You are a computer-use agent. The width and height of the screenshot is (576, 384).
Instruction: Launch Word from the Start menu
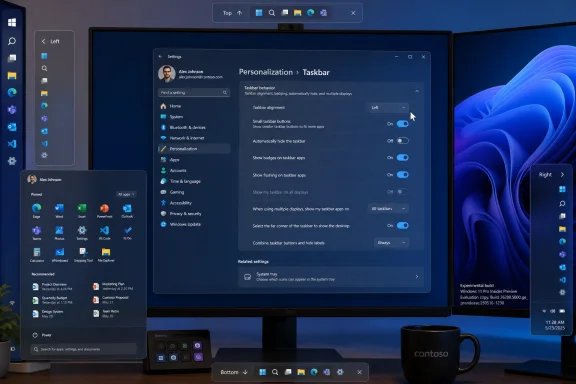click(x=59, y=210)
